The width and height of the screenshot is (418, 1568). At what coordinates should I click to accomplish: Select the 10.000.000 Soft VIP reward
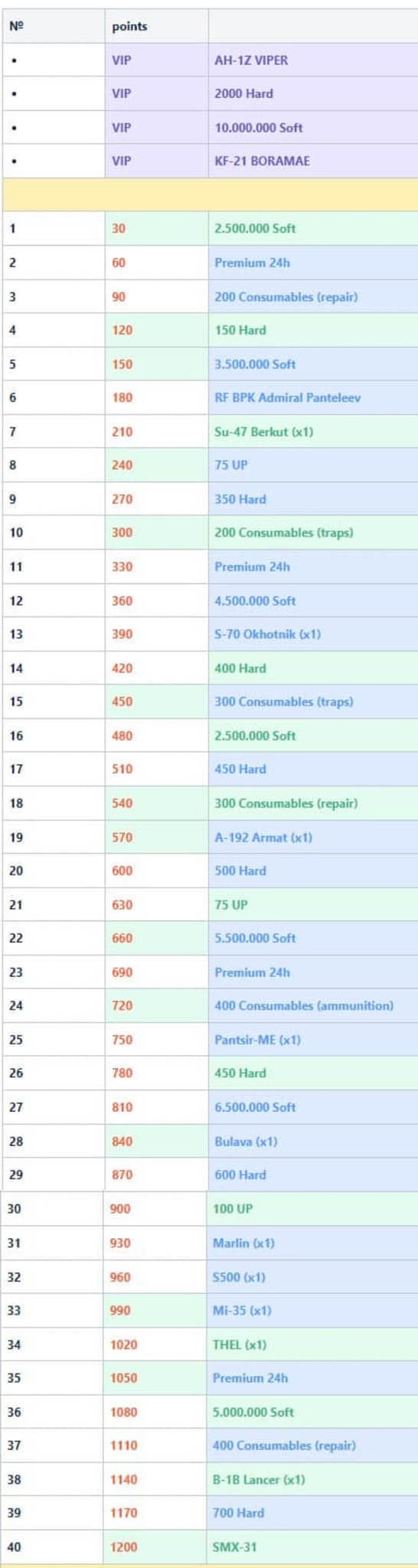[x=312, y=127]
